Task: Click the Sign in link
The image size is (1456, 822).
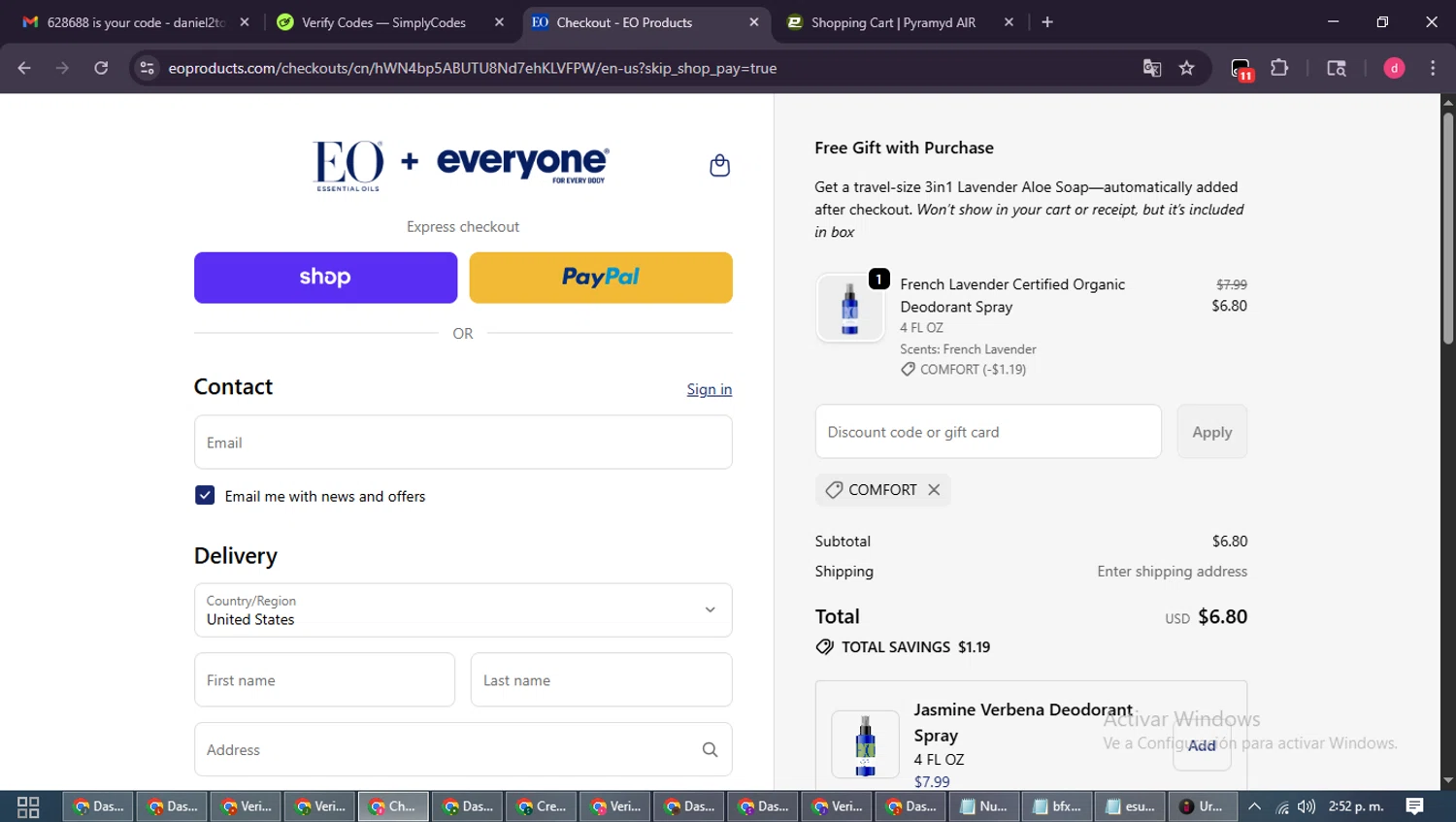Action: 710,389
